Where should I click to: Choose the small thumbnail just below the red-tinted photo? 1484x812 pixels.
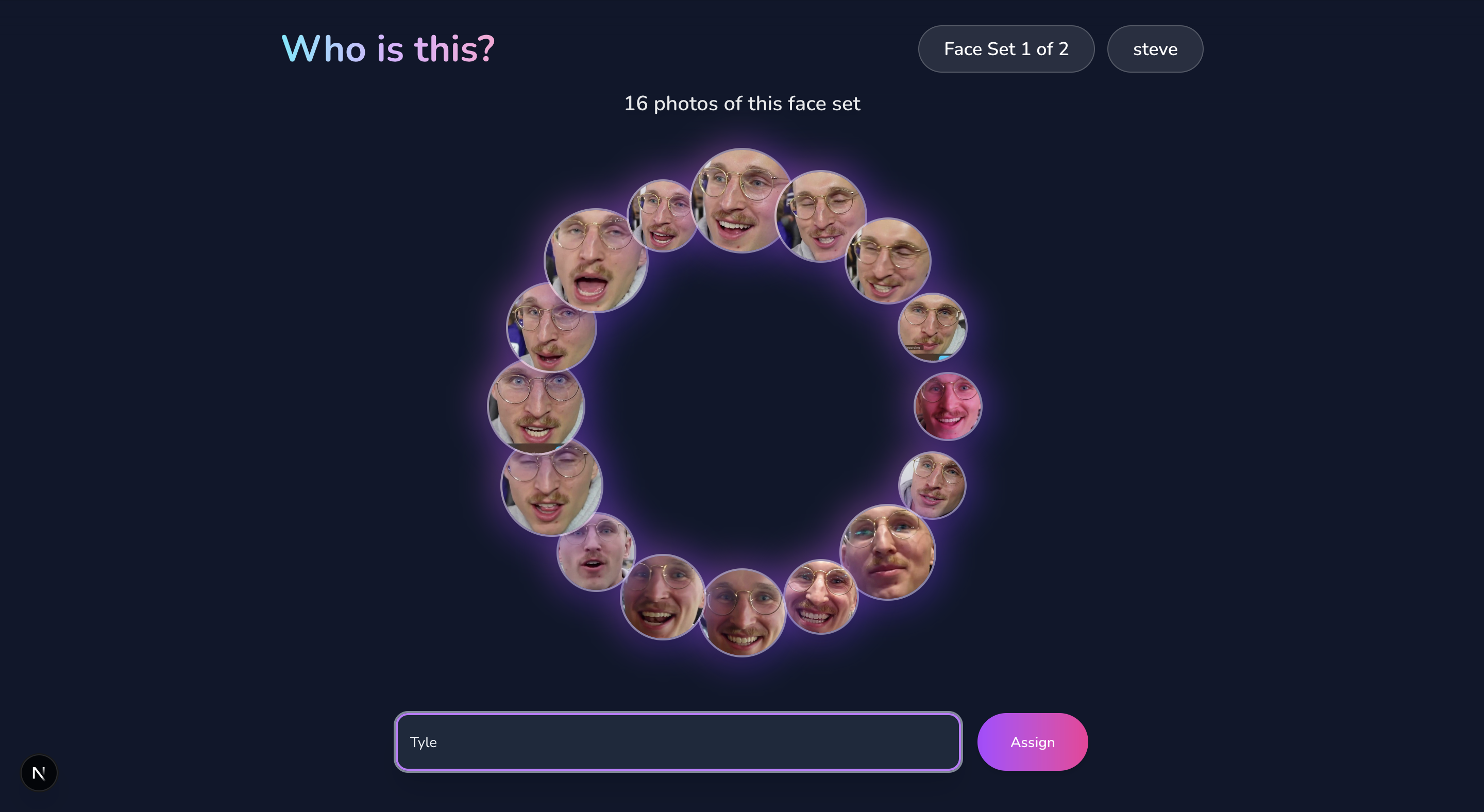932,485
